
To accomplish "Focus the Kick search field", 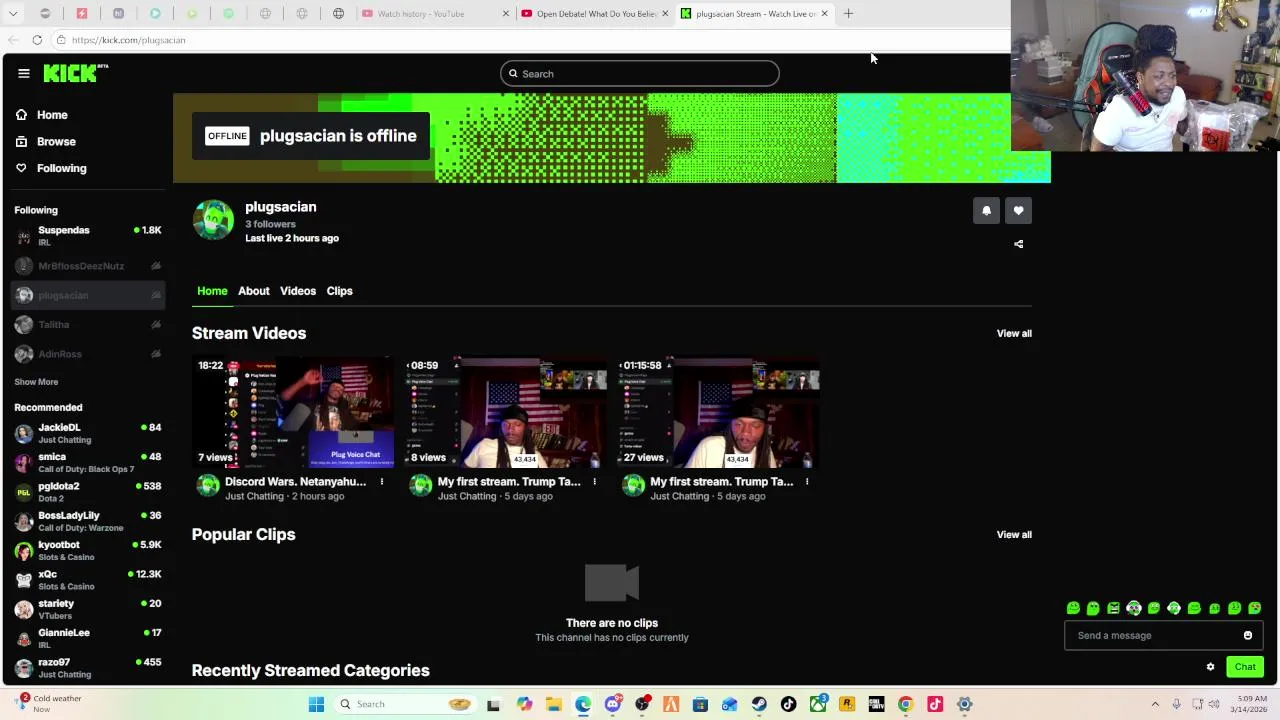I will (640, 73).
